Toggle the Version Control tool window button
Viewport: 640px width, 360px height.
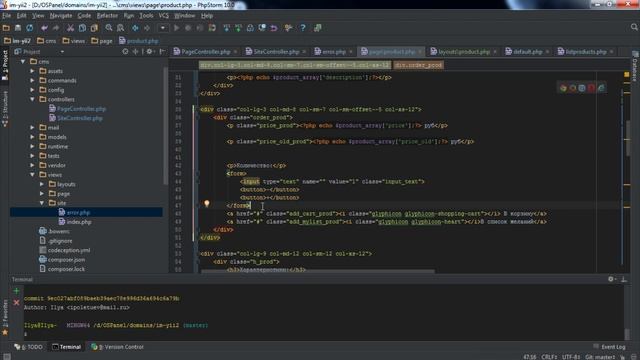coord(118,347)
